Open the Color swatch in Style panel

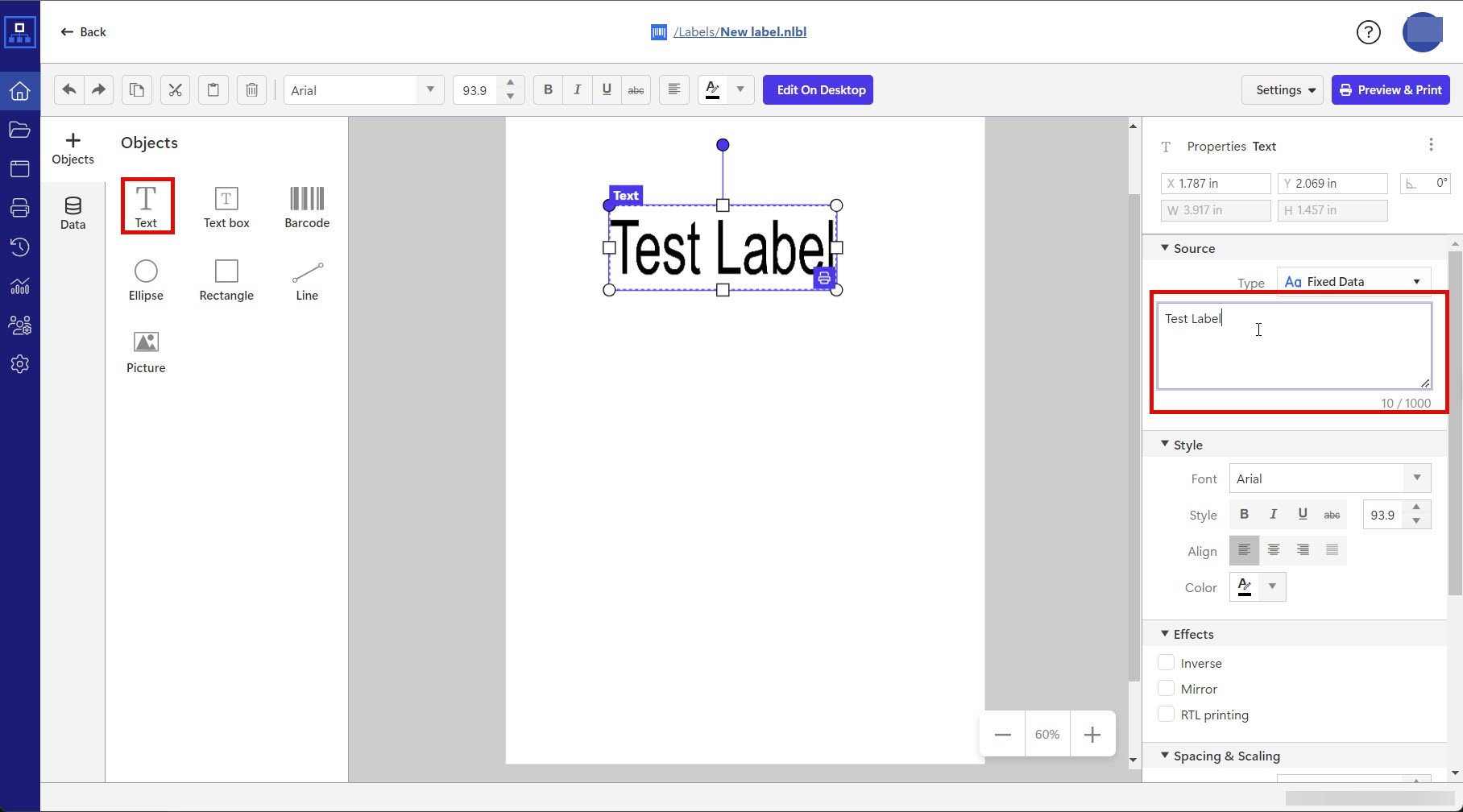1245,587
